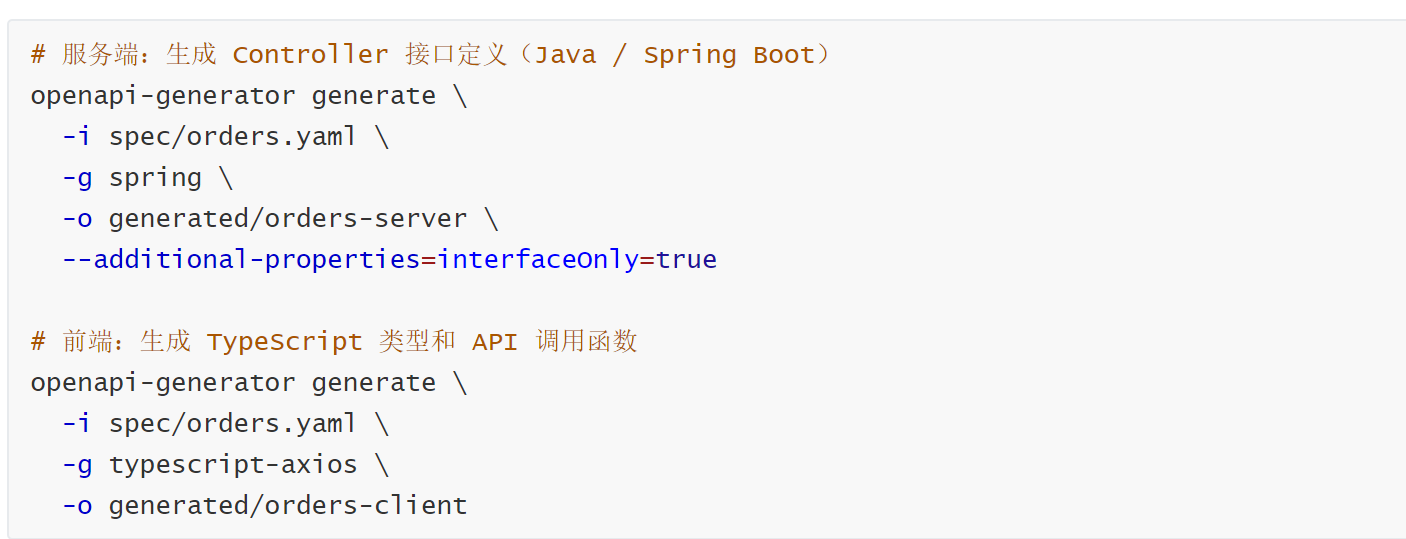Click the second spec/orders.yaml path

tap(233, 424)
